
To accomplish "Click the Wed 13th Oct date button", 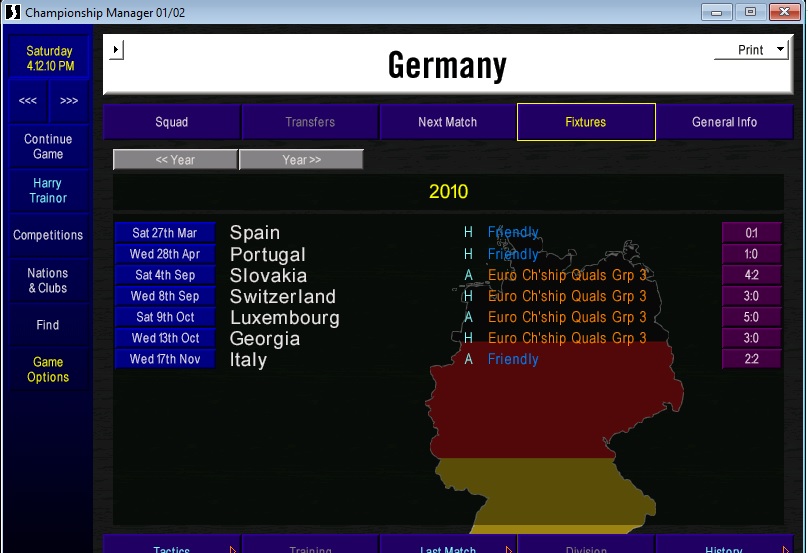I will coord(165,338).
